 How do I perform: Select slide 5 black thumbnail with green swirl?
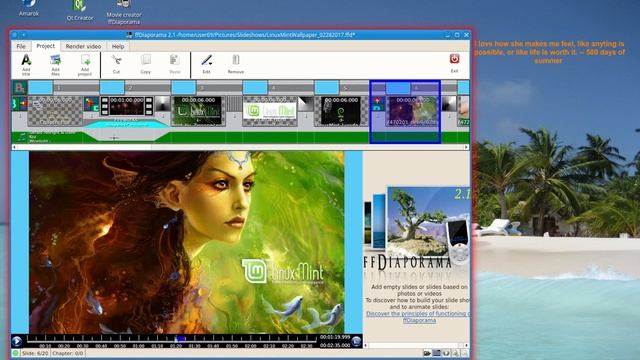[341, 111]
